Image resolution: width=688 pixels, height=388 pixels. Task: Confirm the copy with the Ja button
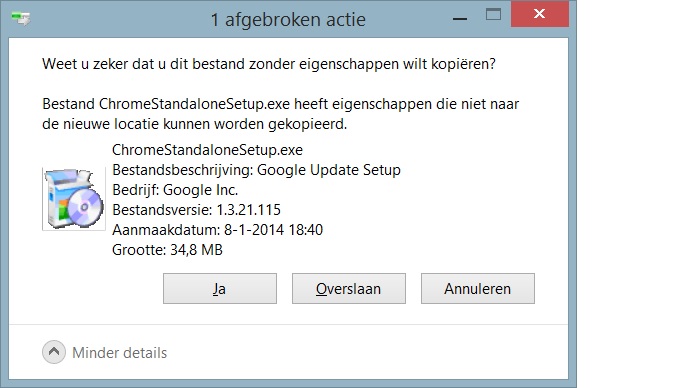click(x=220, y=289)
